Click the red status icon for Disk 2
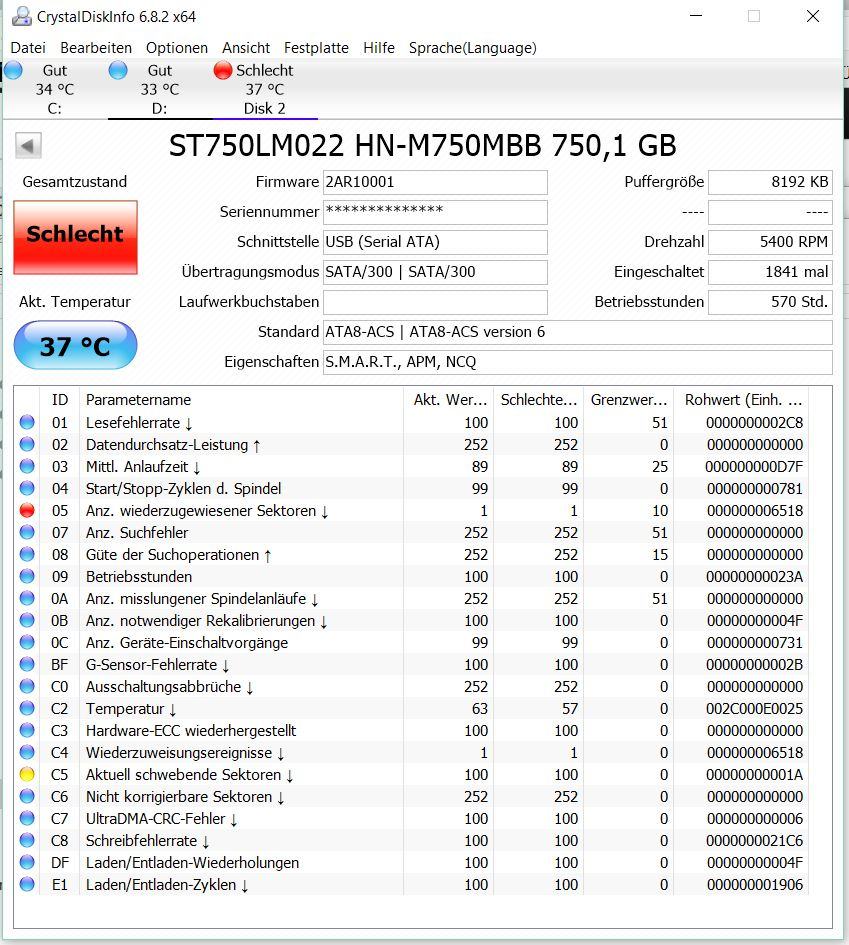The image size is (849, 945). (x=223, y=71)
